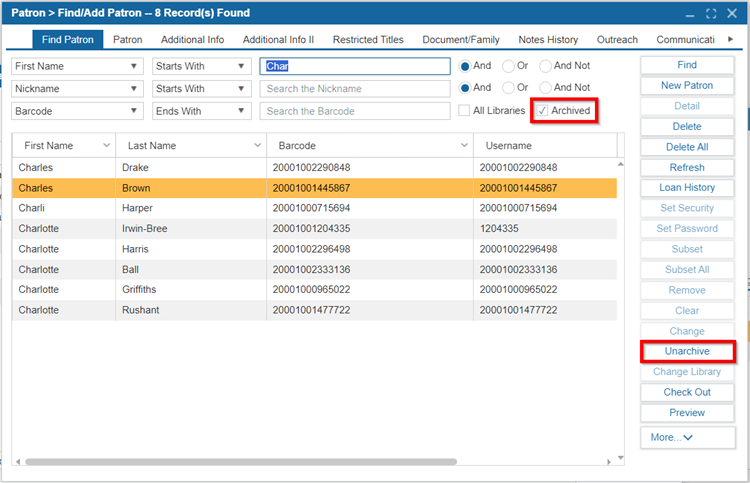This screenshot has height=483, width=750.
Task: Click the Username column header
Action: click(545, 145)
